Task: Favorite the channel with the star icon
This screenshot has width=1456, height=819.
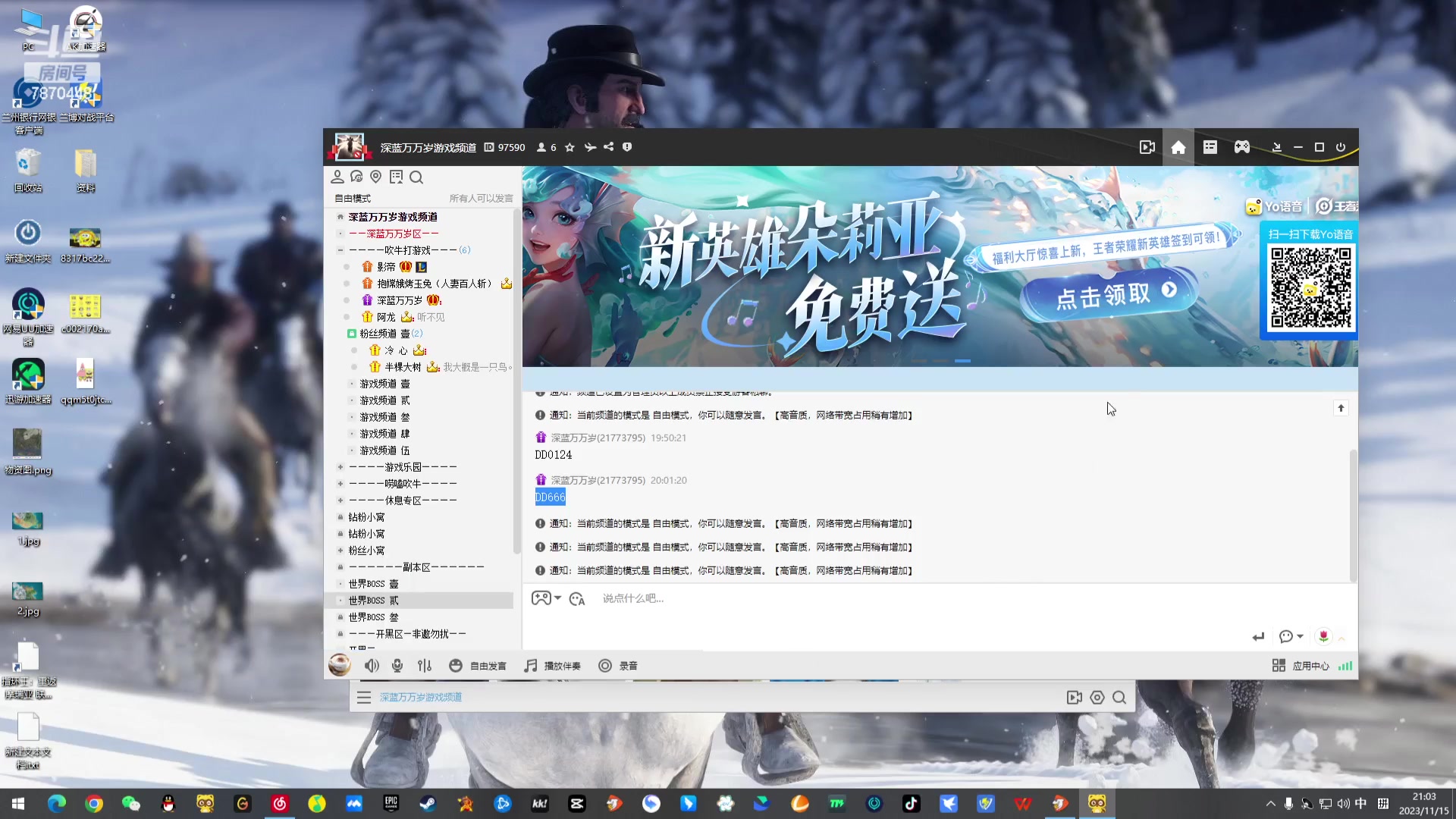Action: 570,147
